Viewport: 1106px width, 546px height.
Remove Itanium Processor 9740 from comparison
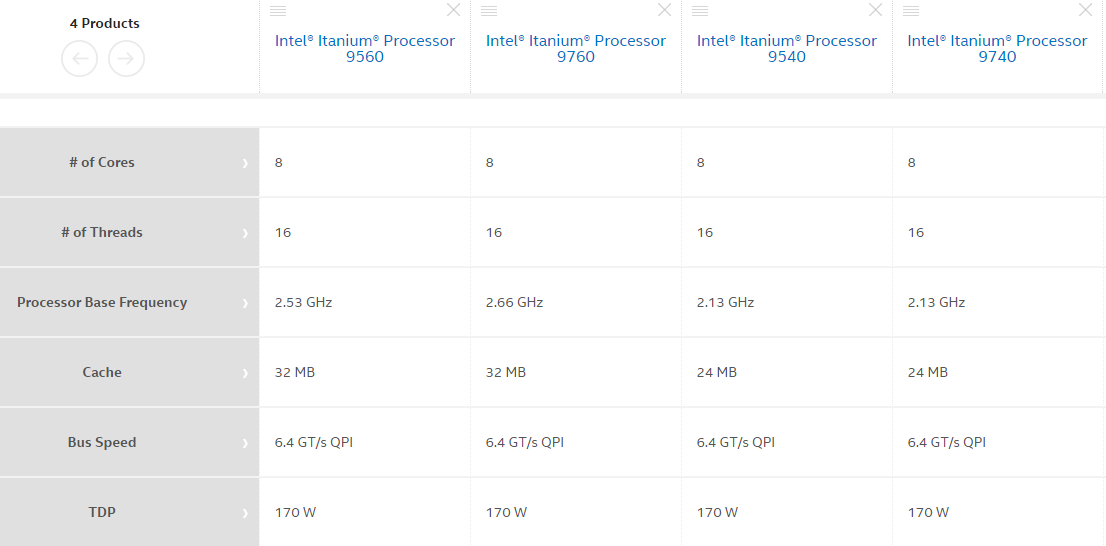point(1086,10)
